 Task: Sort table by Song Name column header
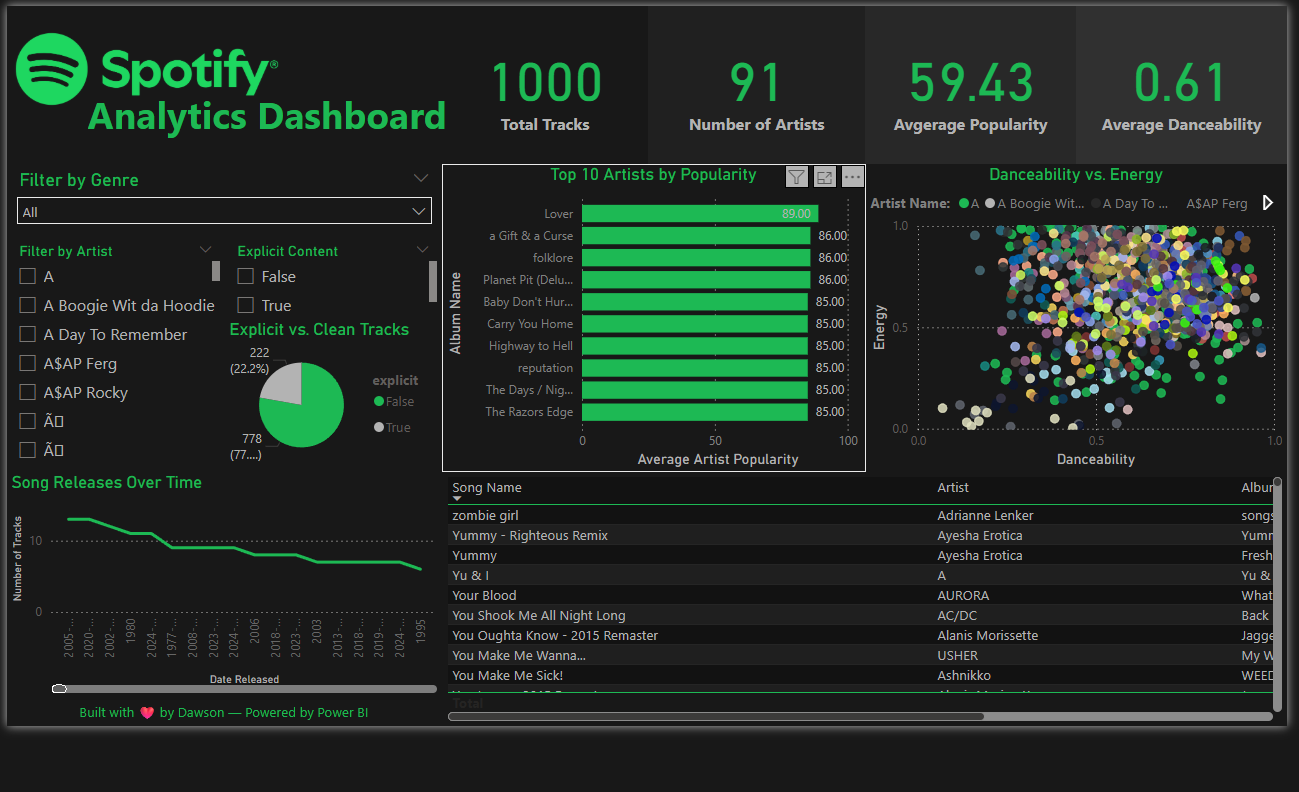click(487, 487)
